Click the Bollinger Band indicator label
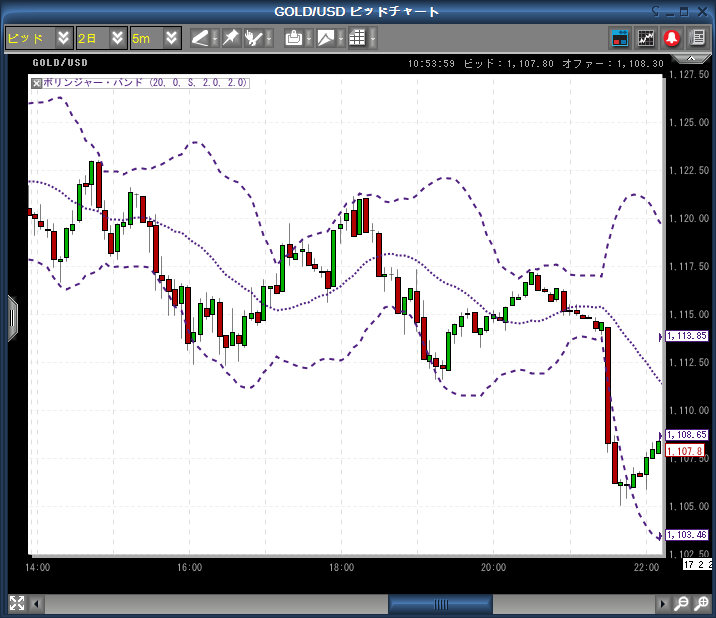The height and width of the screenshot is (618, 716). pos(145,83)
